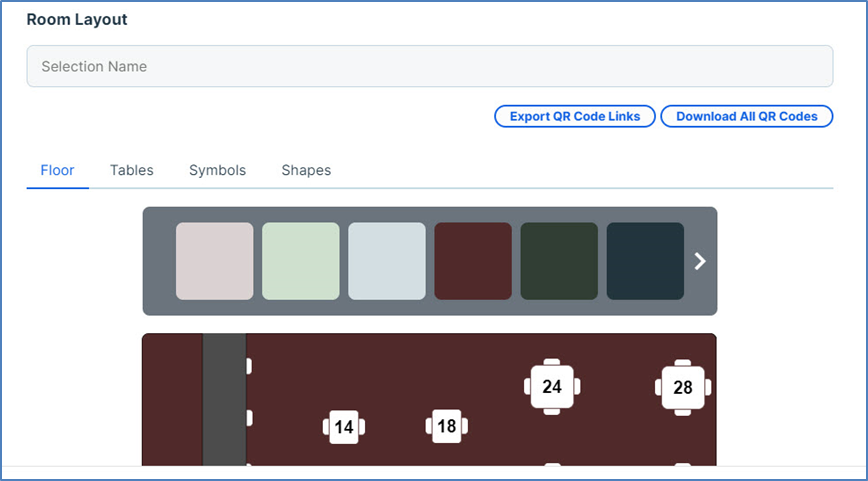This screenshot has width=868, height=481.
Task: Pick the dark green floor swatch
Action: (x=559, y=261)
